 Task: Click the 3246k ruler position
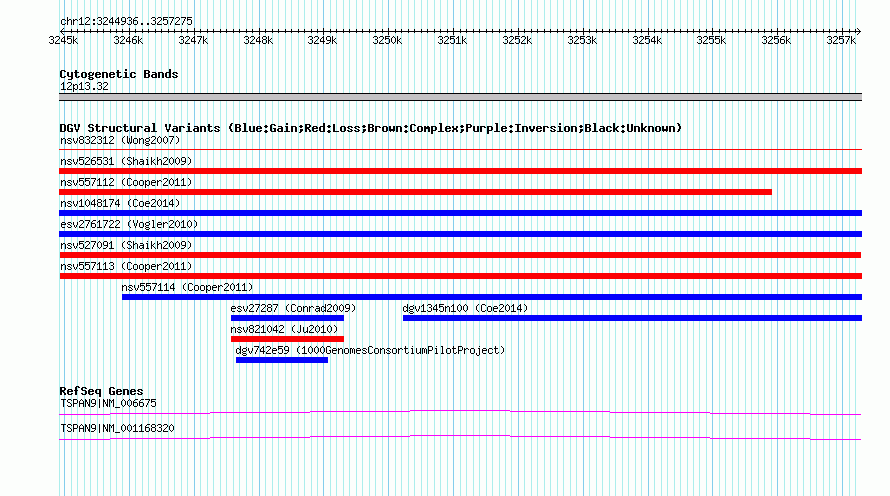[x=128, y=40]
